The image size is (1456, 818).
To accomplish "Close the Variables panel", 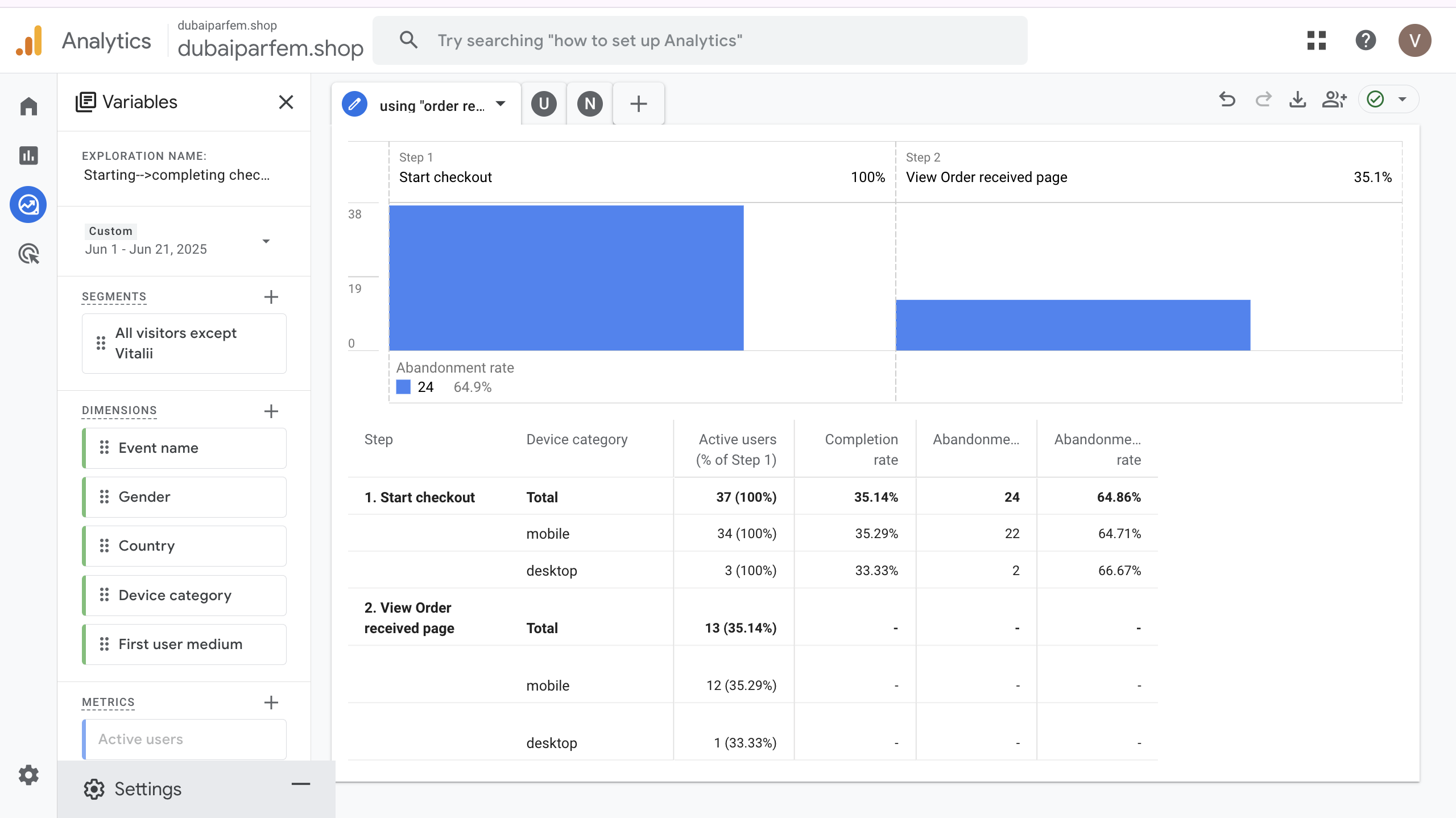I will (286, 102).
